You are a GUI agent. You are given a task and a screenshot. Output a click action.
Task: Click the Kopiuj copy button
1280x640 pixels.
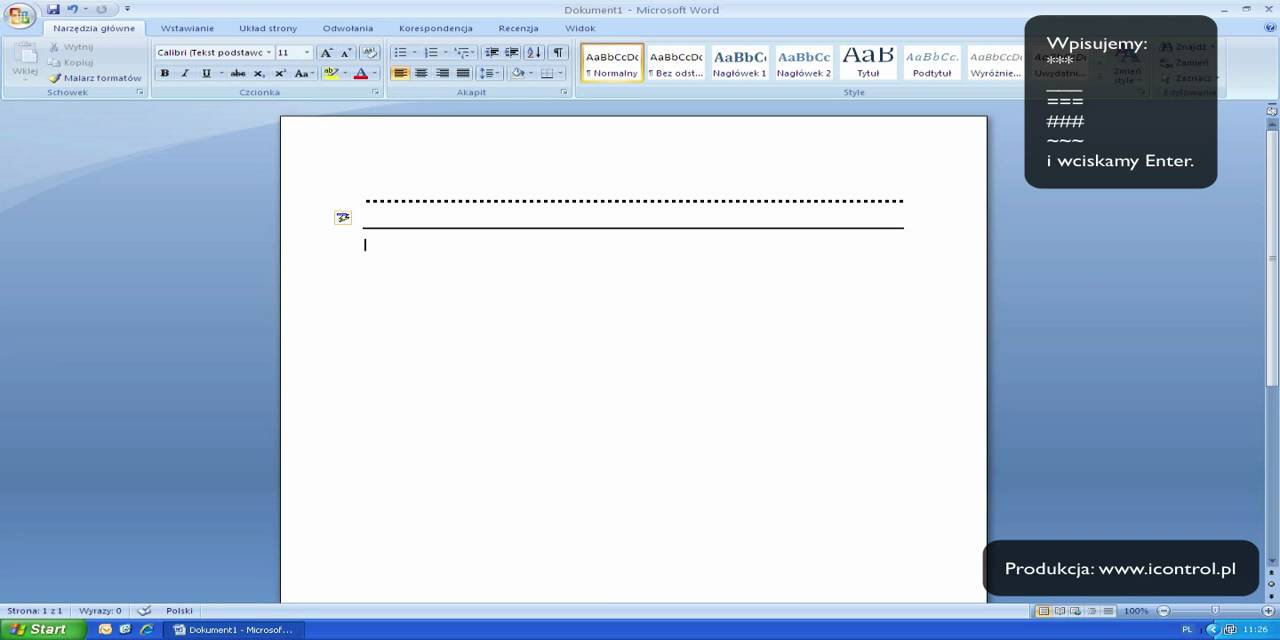70,62
